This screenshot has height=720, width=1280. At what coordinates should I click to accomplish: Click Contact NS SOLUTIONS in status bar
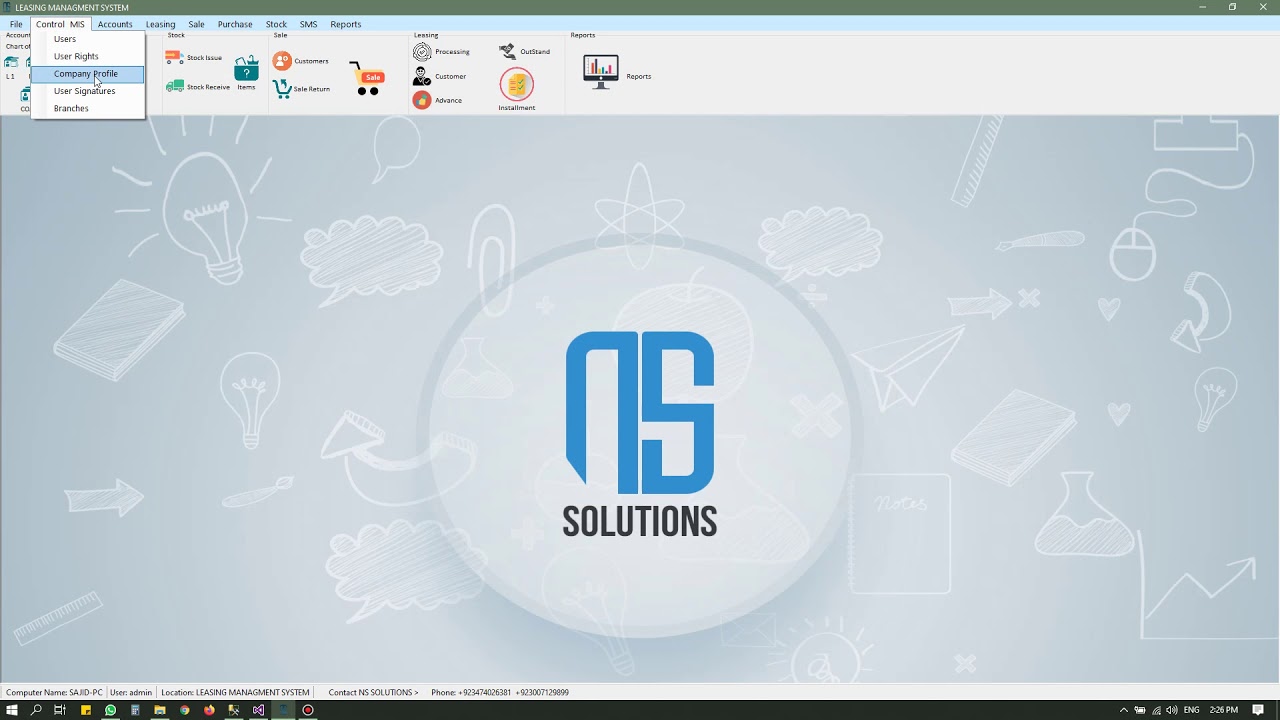point(373,692)
